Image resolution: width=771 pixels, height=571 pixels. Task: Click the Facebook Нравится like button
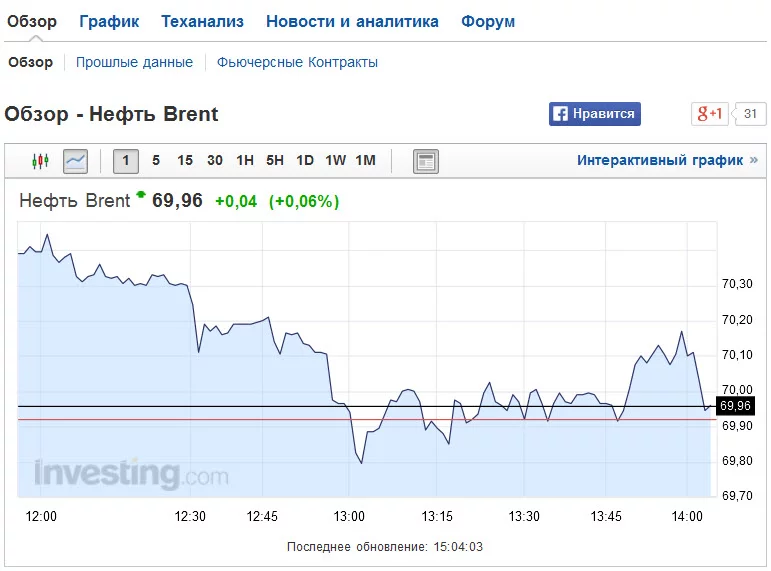pyautogui.click(x=594, y=114)
